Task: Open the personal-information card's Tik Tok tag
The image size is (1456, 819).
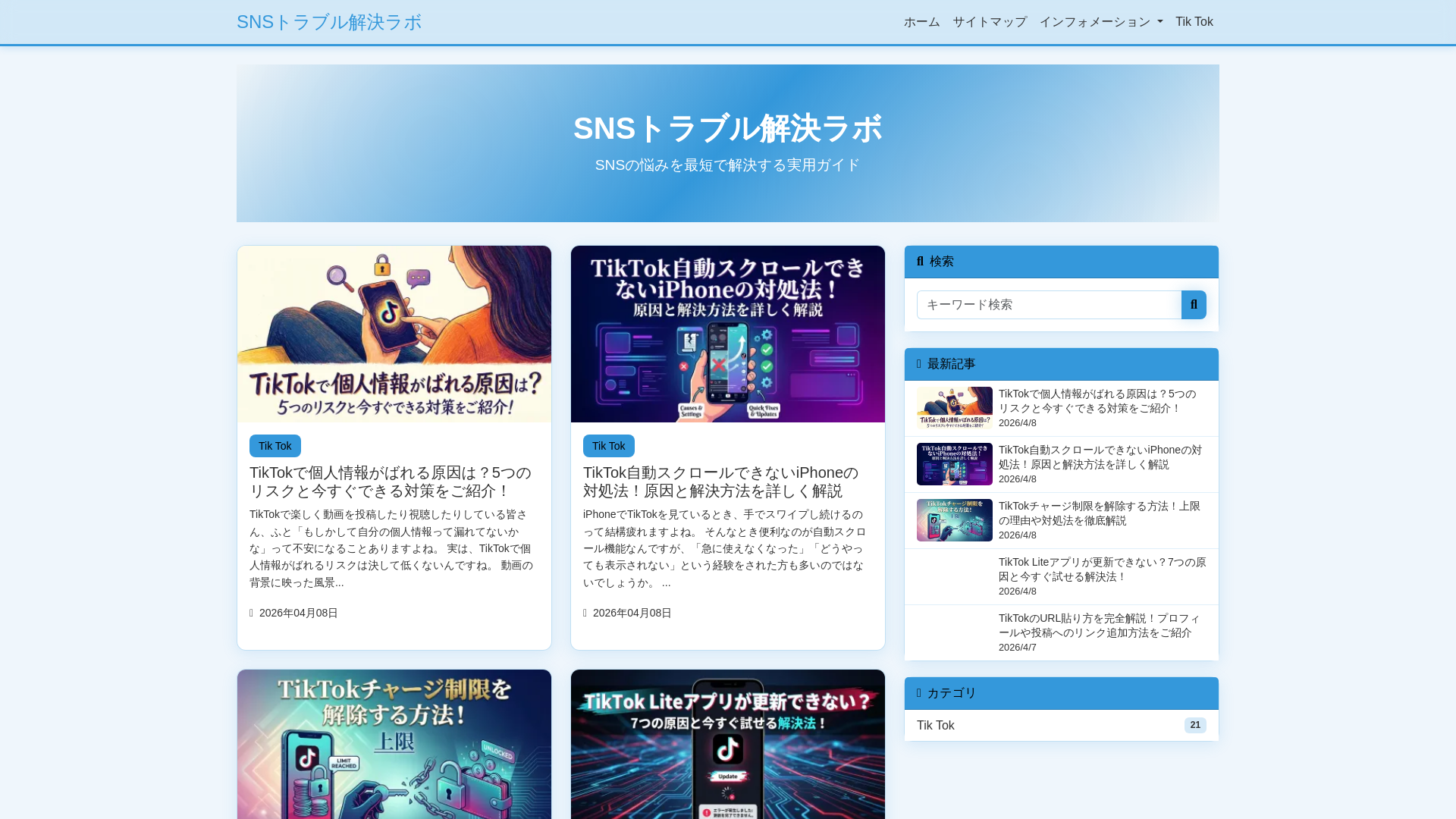Action: point(275,446)
